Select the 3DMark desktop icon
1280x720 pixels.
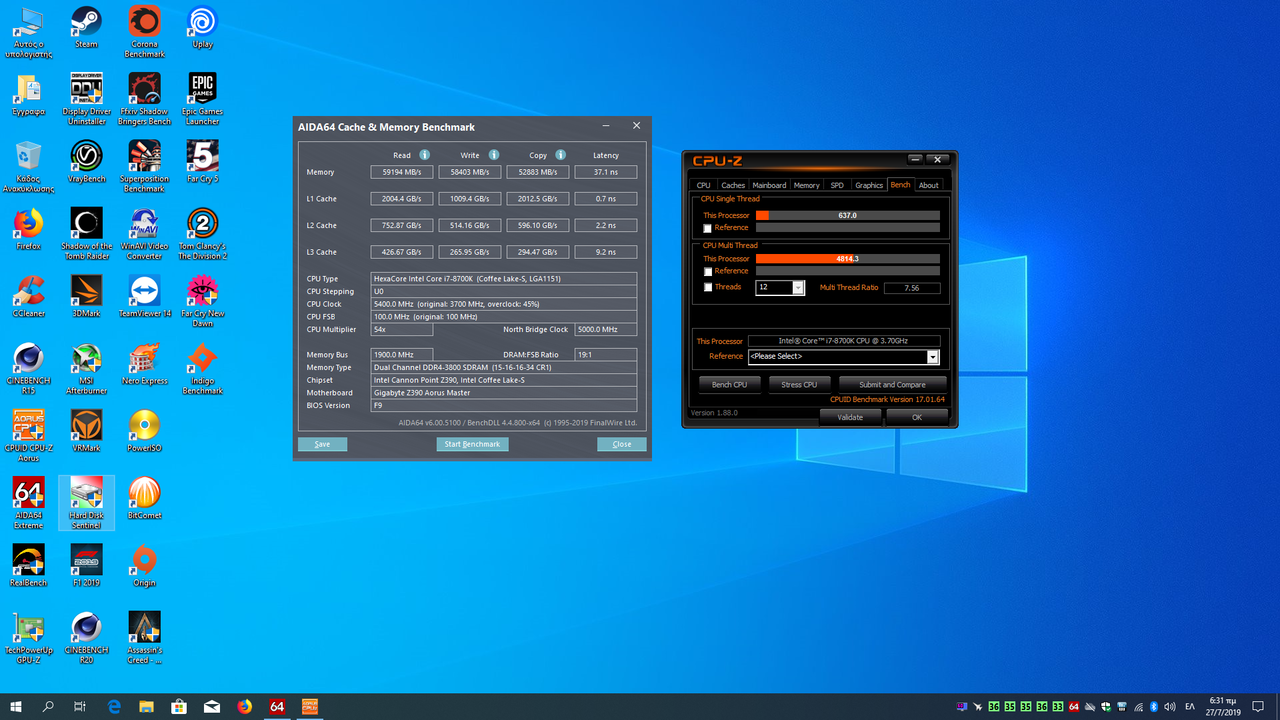pos(86,296)
